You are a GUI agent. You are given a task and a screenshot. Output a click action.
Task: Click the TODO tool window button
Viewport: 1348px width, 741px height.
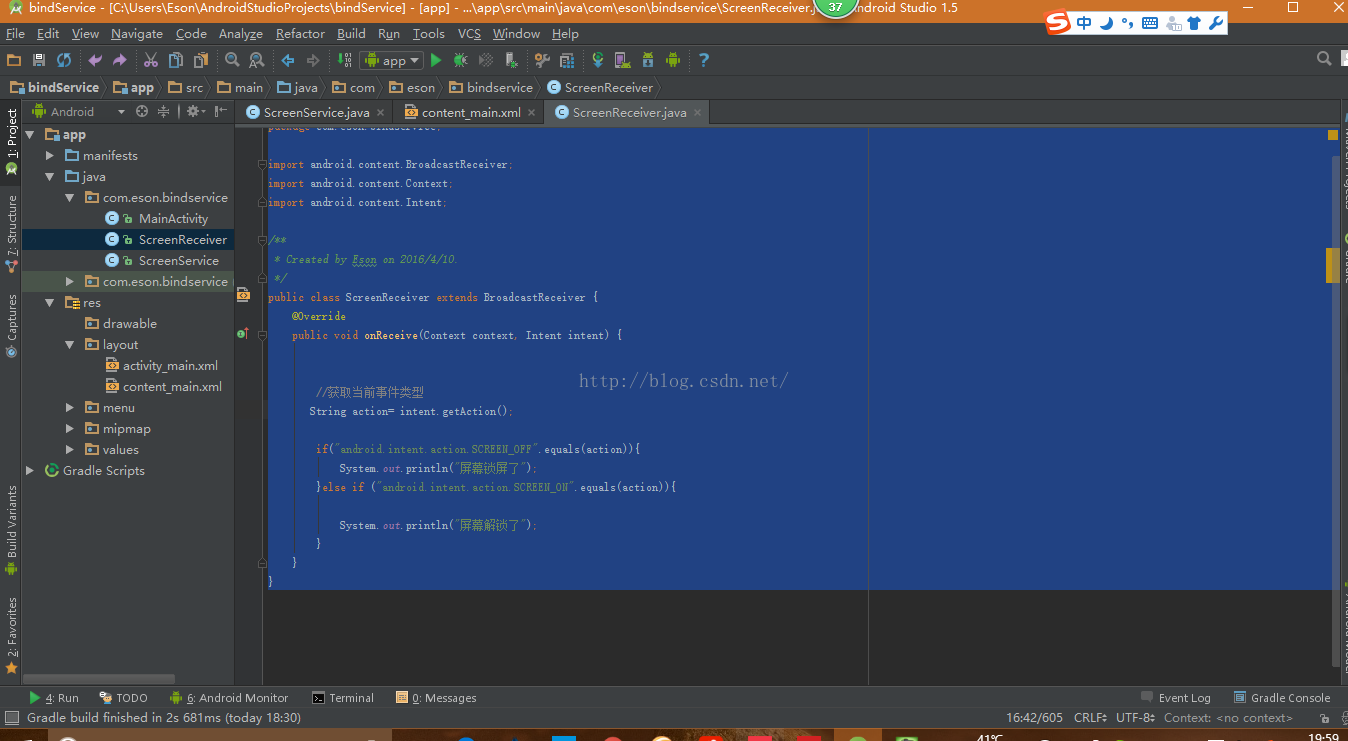[123, 698]
